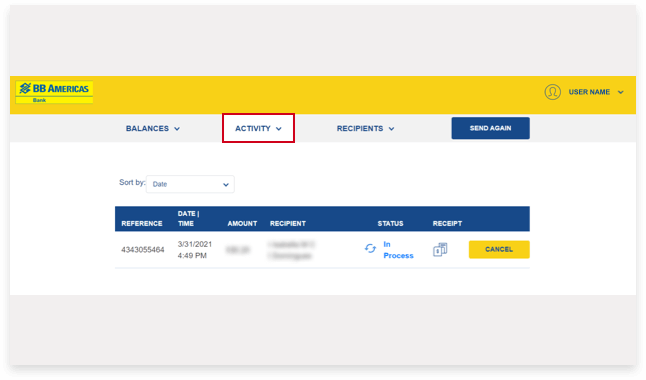Screen dimensions: 646x380
Task: Cancel the transaction 4343055464
Action: click(x=499, y=249)
